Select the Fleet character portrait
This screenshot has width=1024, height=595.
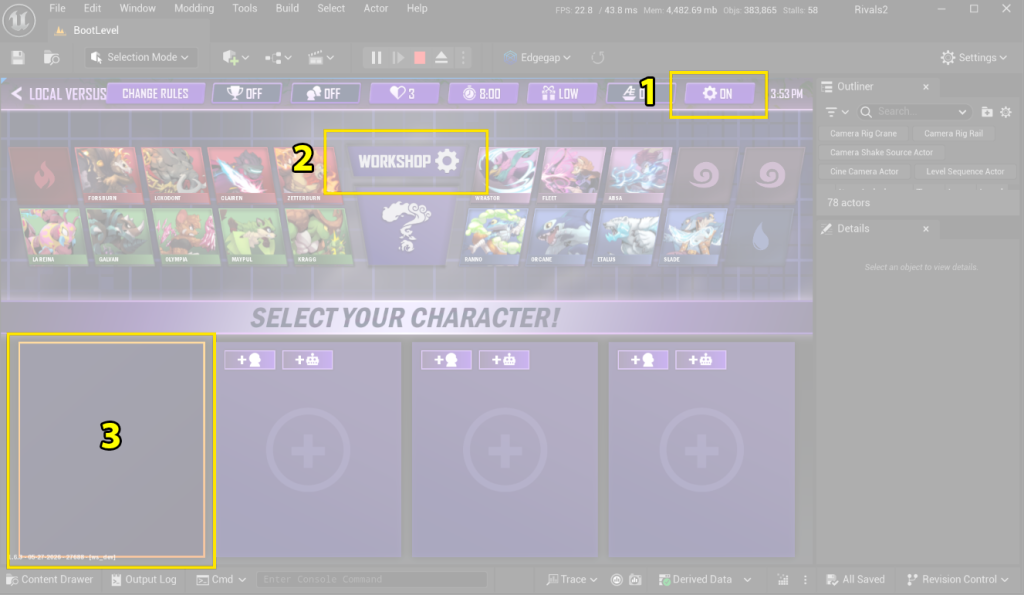point(573,175)
